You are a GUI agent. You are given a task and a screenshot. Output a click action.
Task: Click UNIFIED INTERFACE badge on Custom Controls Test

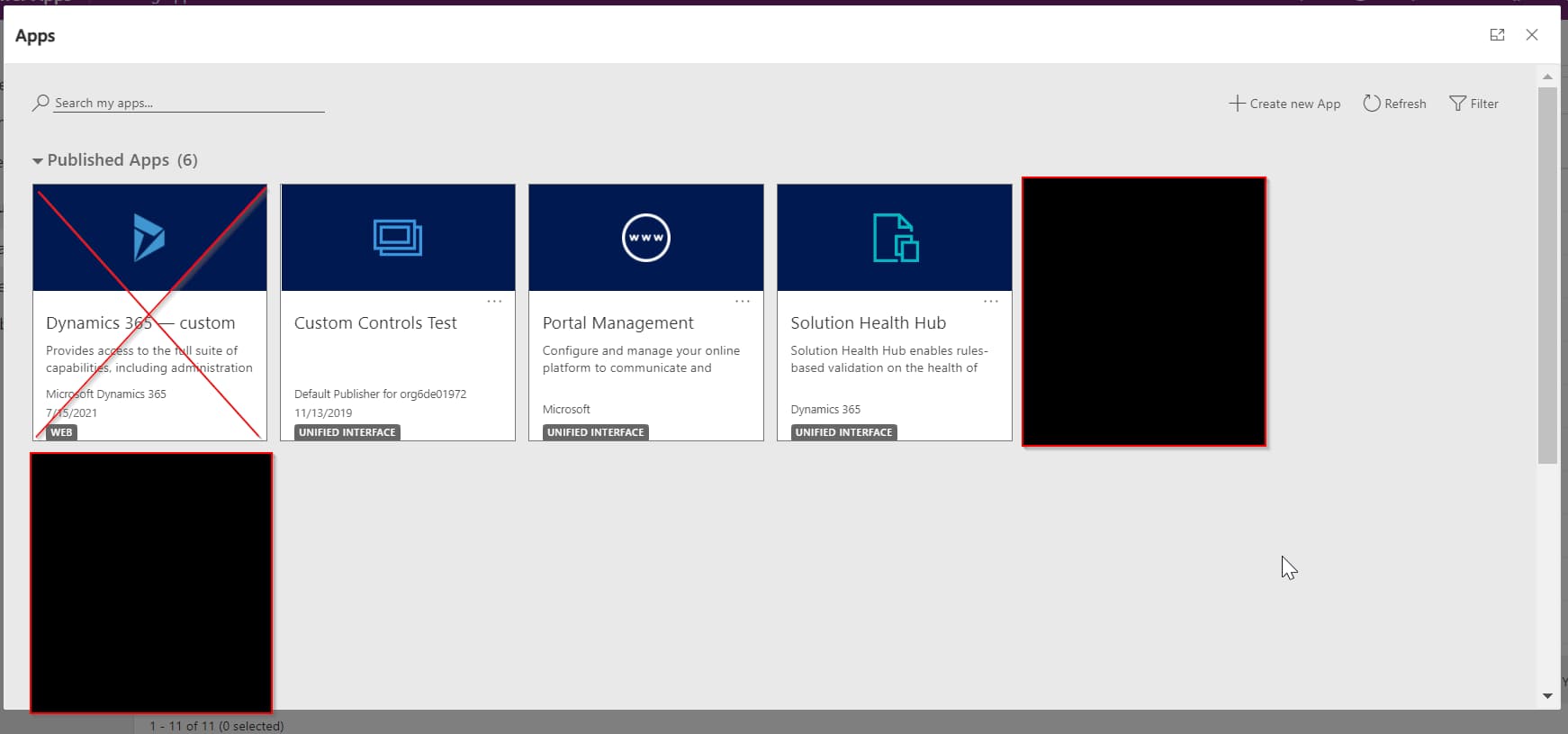pos(347,432)
